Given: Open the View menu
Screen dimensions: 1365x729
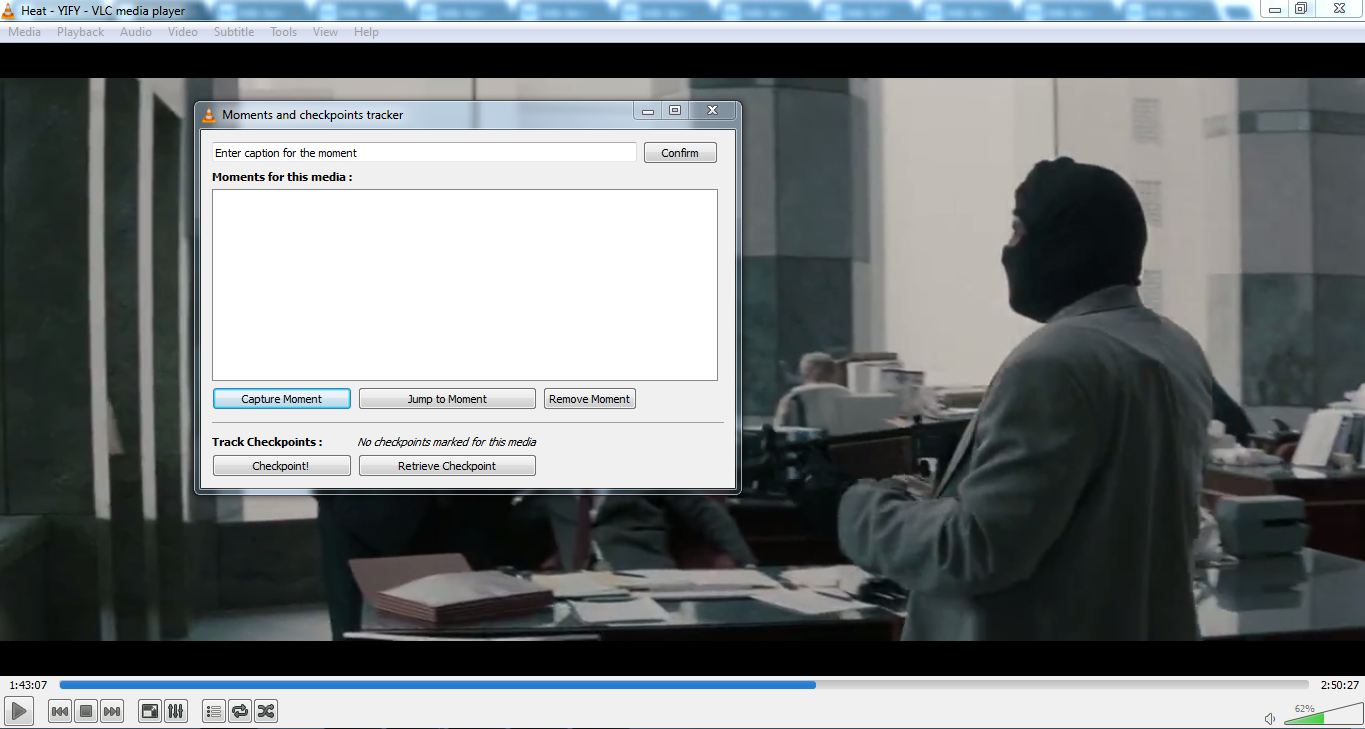Looking at the screenshot, I should [326, 32].
